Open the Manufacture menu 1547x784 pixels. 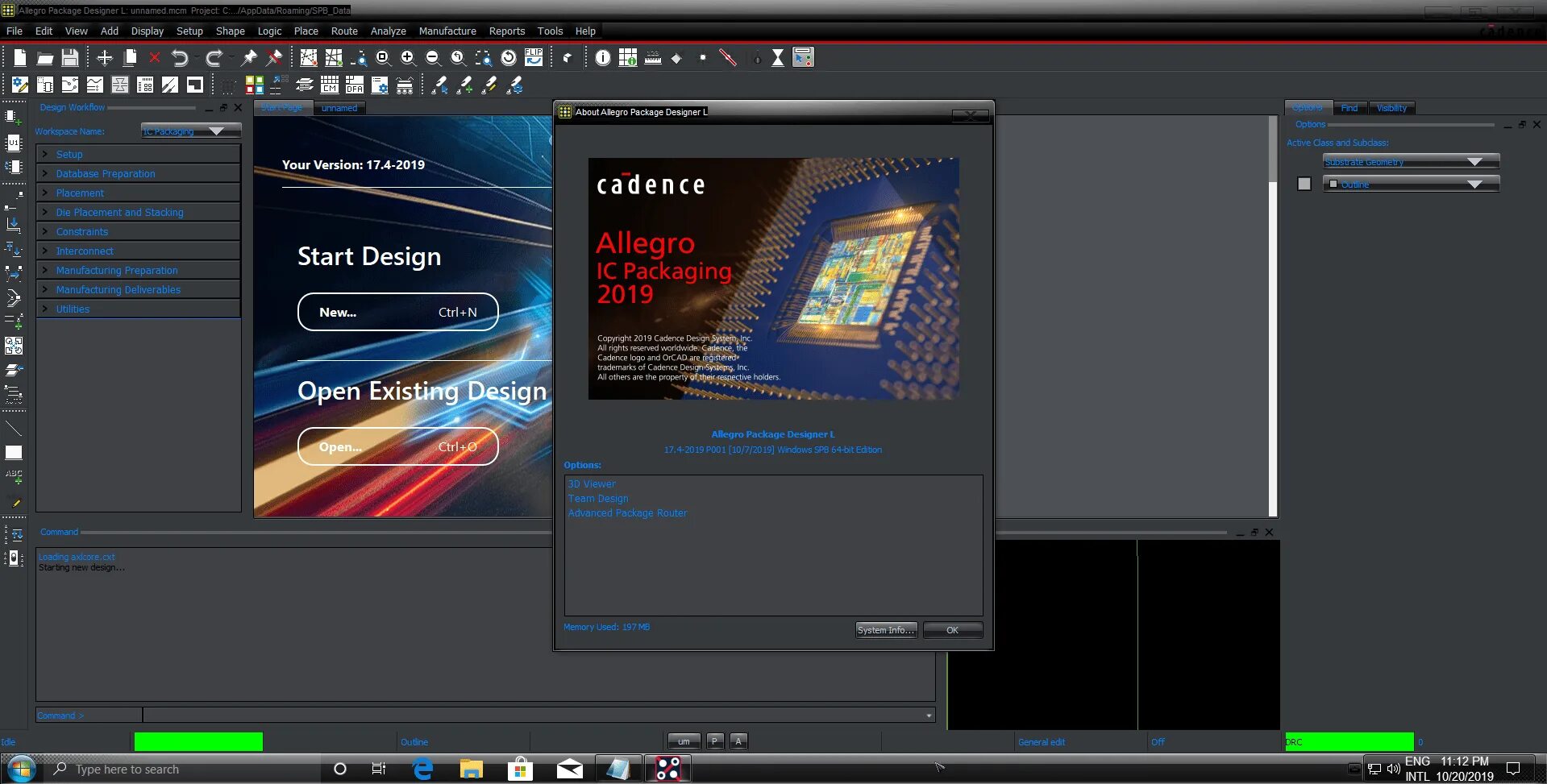tap(447, 31)
